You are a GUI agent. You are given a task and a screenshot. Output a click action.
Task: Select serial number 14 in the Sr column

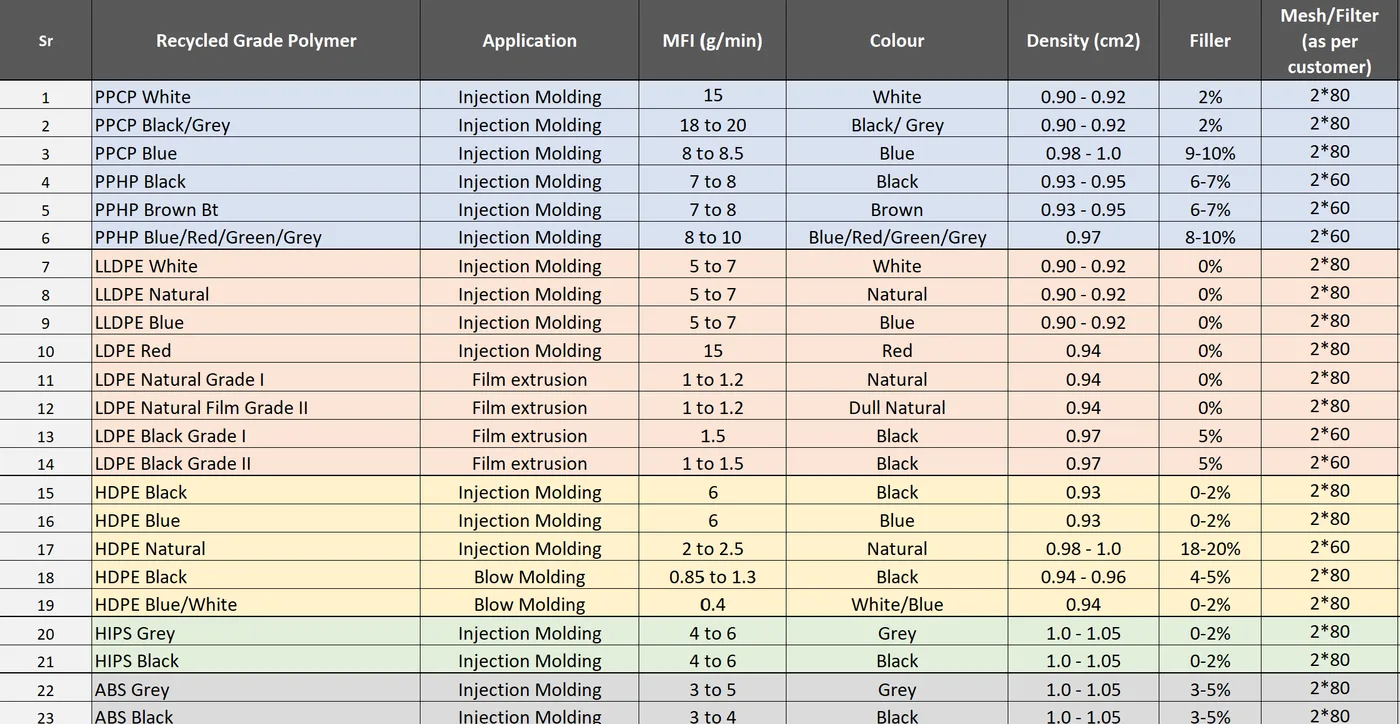(46, 464)
